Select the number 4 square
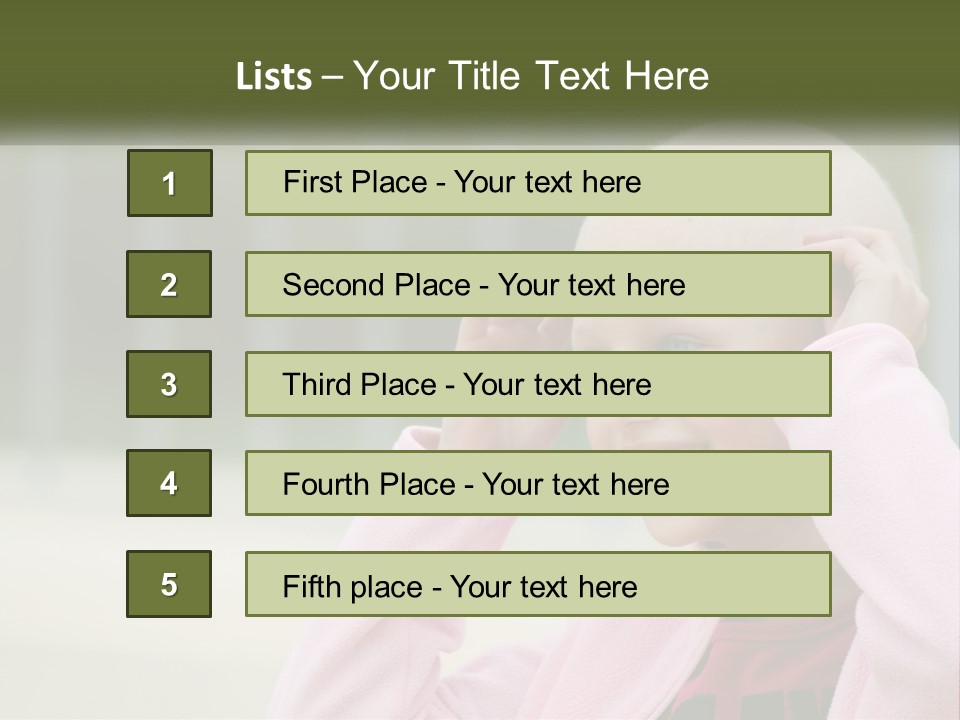960x720 pixels. tap(169, 483)
